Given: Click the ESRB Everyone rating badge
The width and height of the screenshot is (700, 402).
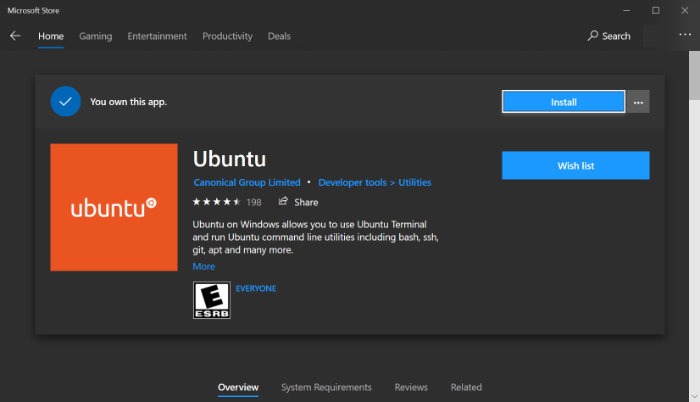Looking at the screenshot, I should pos(212,300).
